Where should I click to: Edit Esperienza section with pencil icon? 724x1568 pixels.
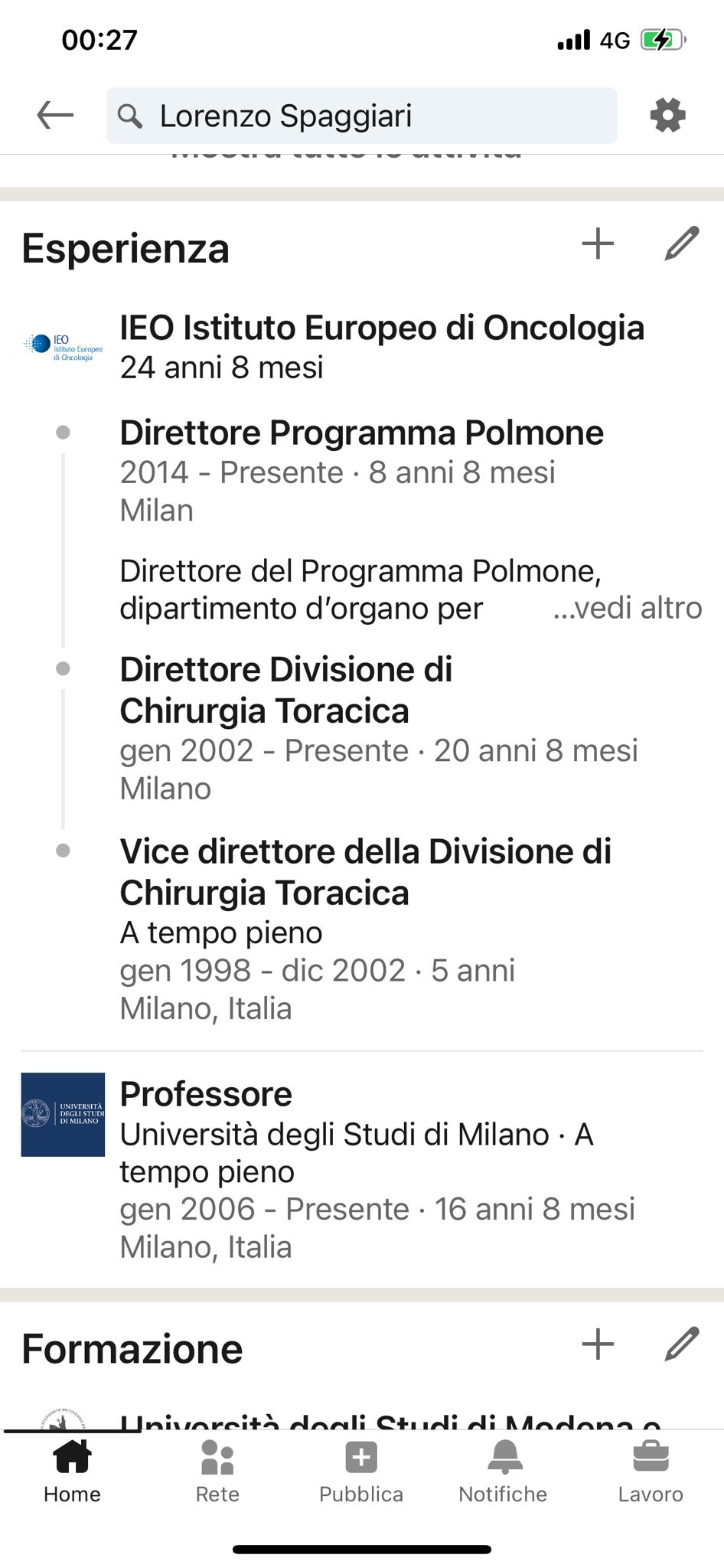point(681,245)
